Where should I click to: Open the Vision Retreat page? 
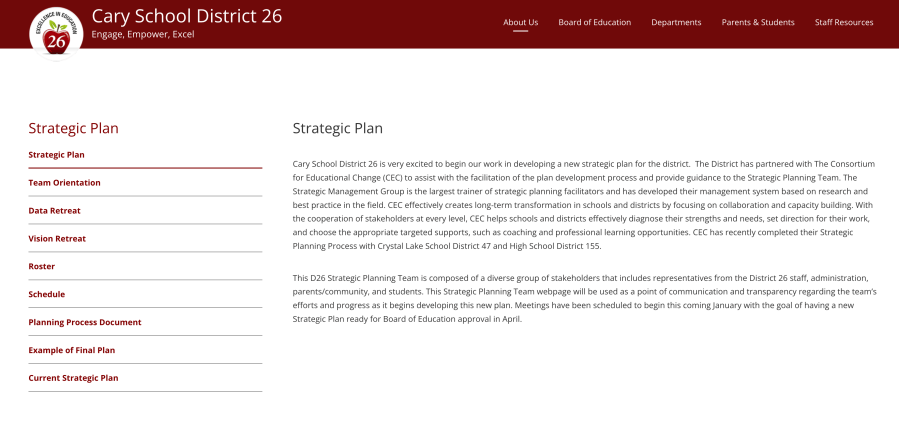click(x=57, y=239)
